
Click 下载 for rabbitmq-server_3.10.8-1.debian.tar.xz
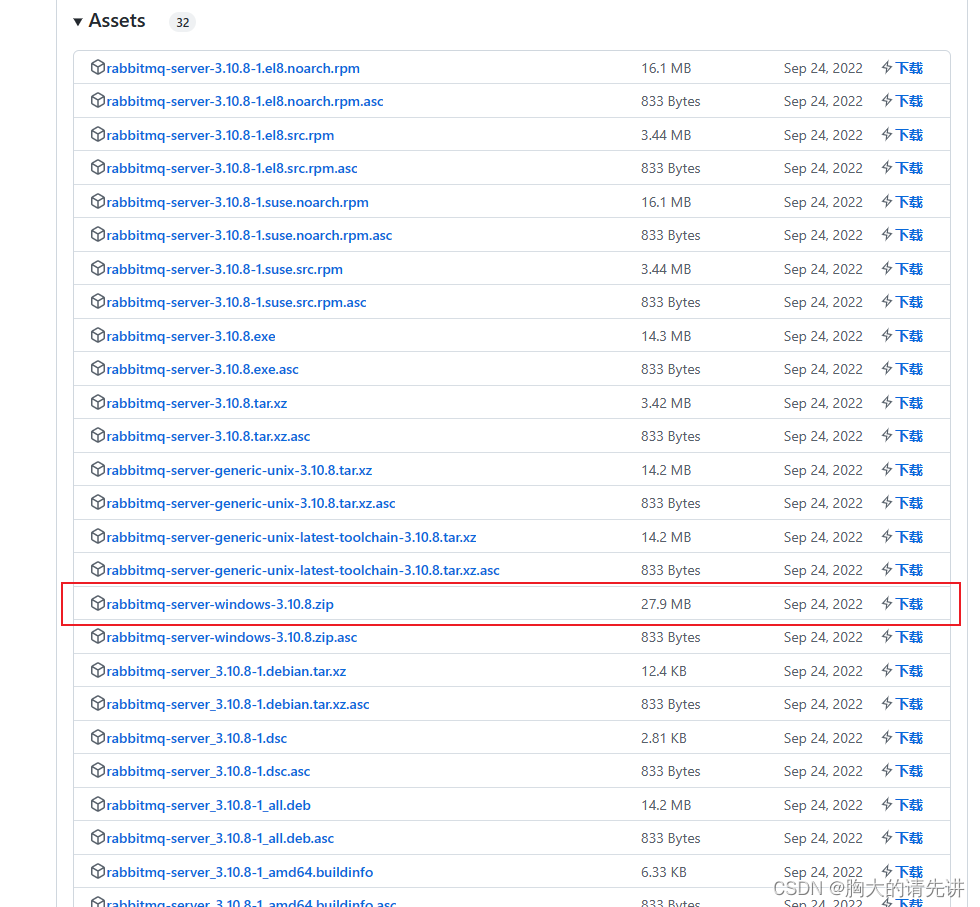coord(909,671)
